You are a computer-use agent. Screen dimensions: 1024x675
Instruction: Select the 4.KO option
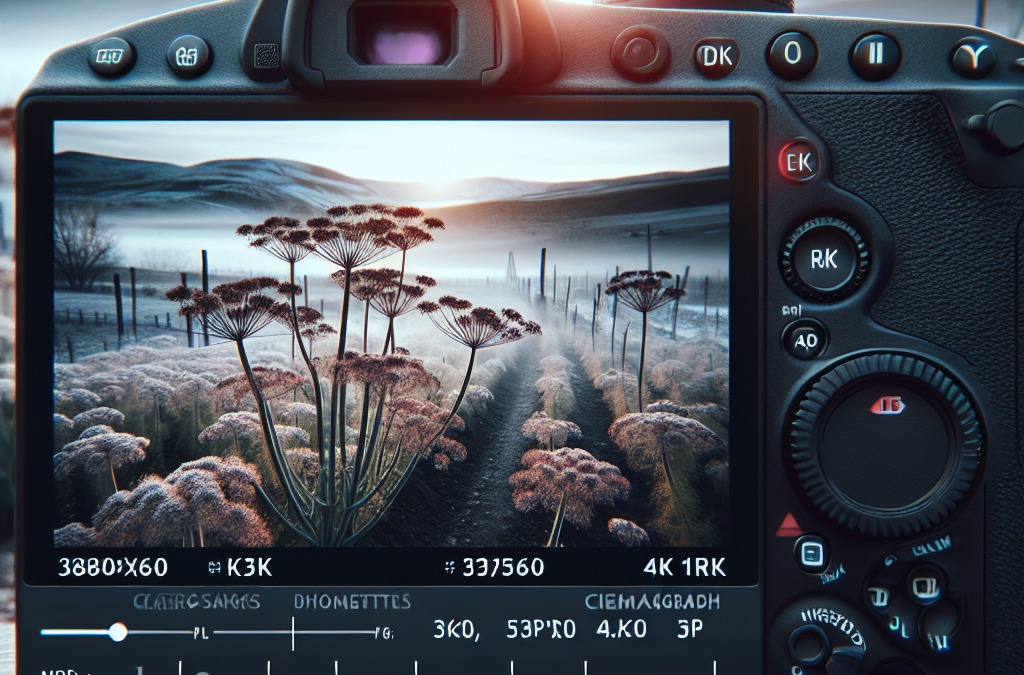tap(622, 629)
